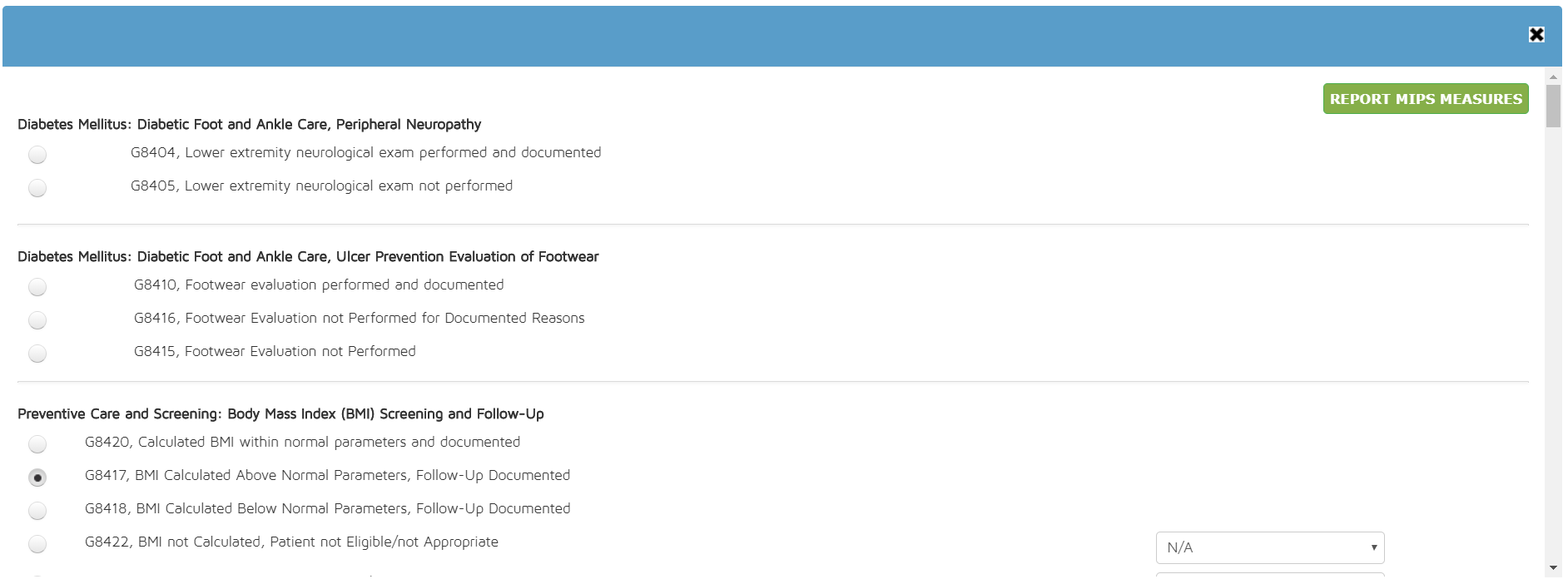Click the scrollbar down arrow
The height and width of the screenshot is (584, 1568).
[x=1553, y=568]
